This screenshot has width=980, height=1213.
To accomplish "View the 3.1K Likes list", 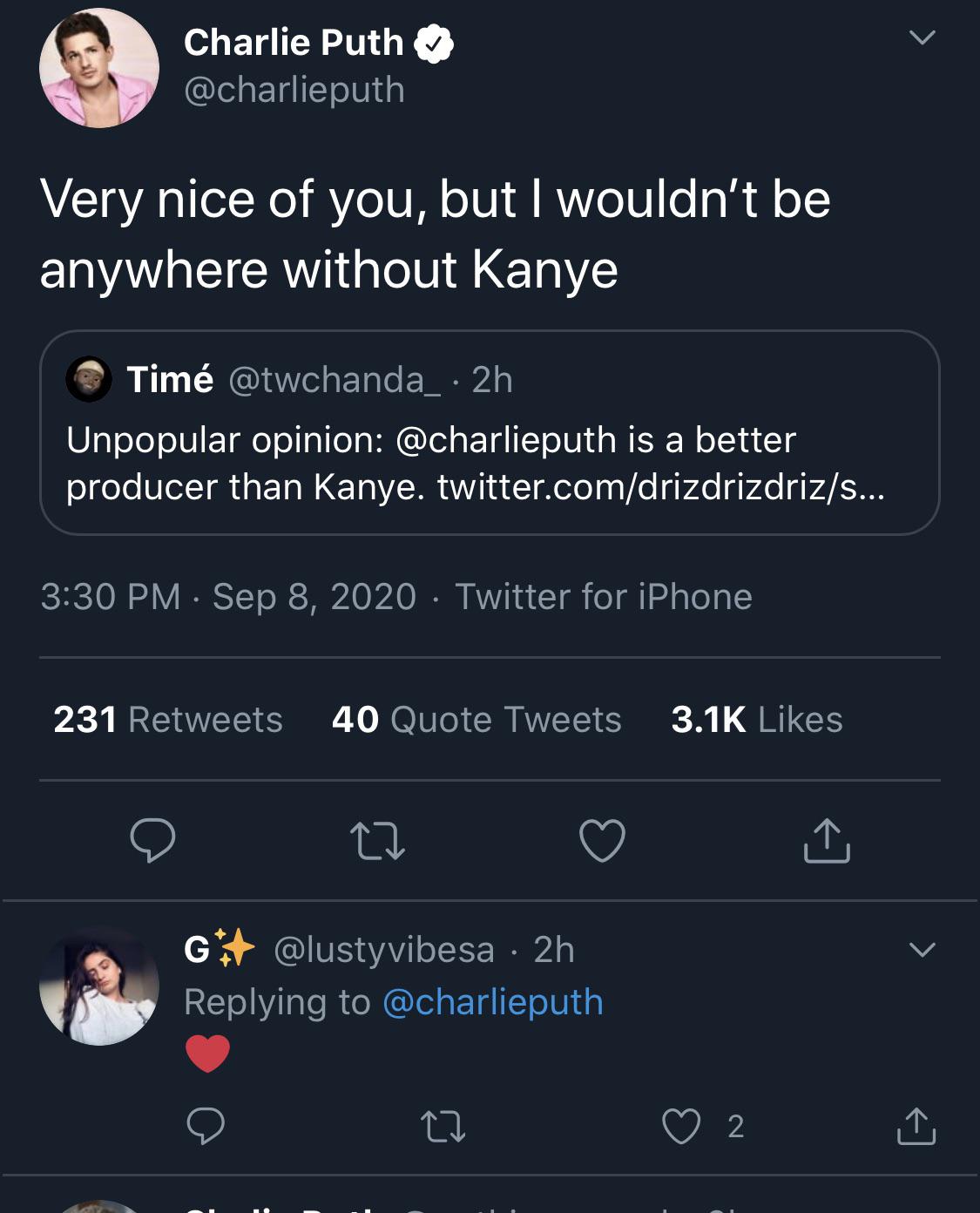I will click(758, 720).
